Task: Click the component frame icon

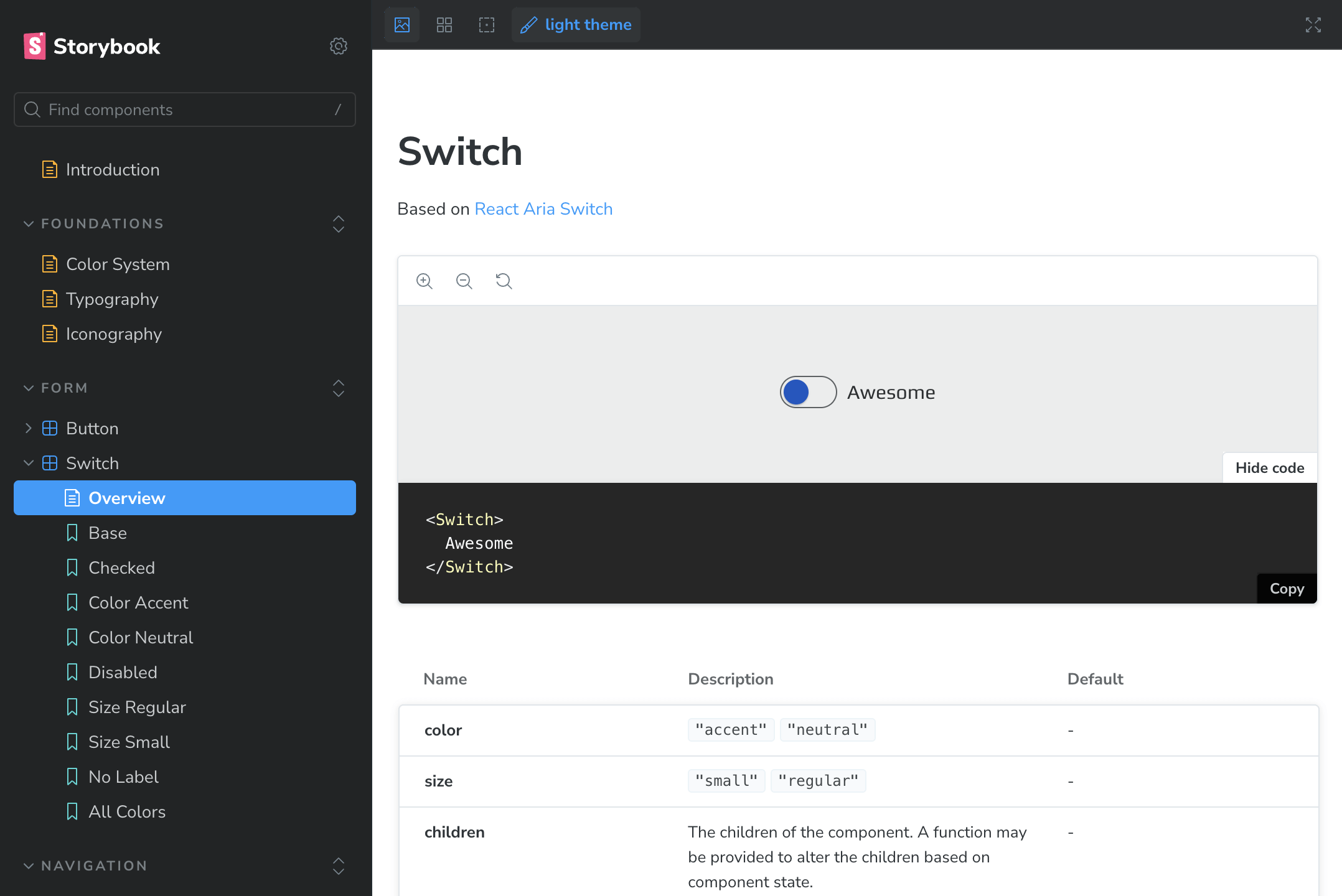Action: [487, 24]
